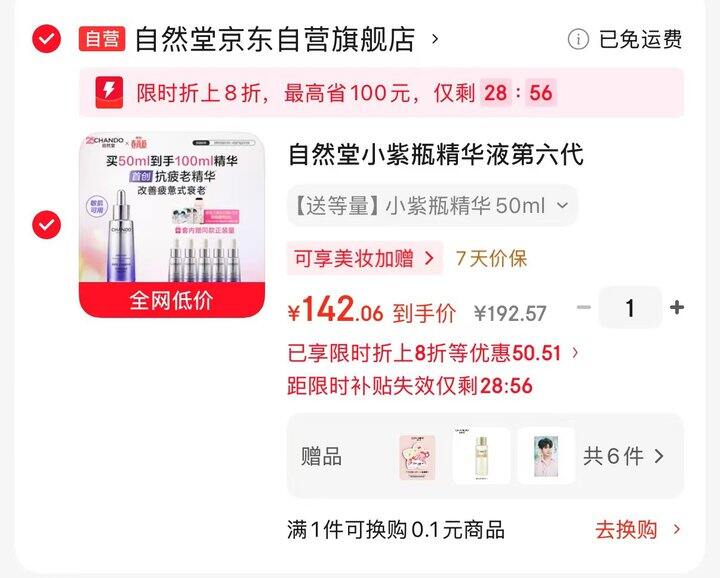Tap the red lightning flash-sale icon
The height and width of the screenshot is (578, 720).
pyautogui.click(x=109, y=92)
